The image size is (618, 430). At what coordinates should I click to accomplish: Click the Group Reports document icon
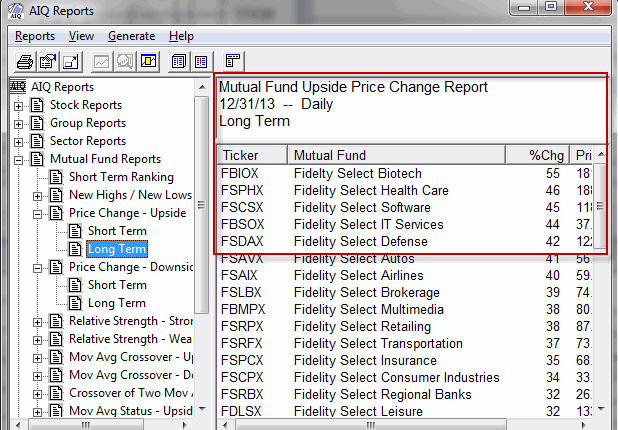click(37, 123)
